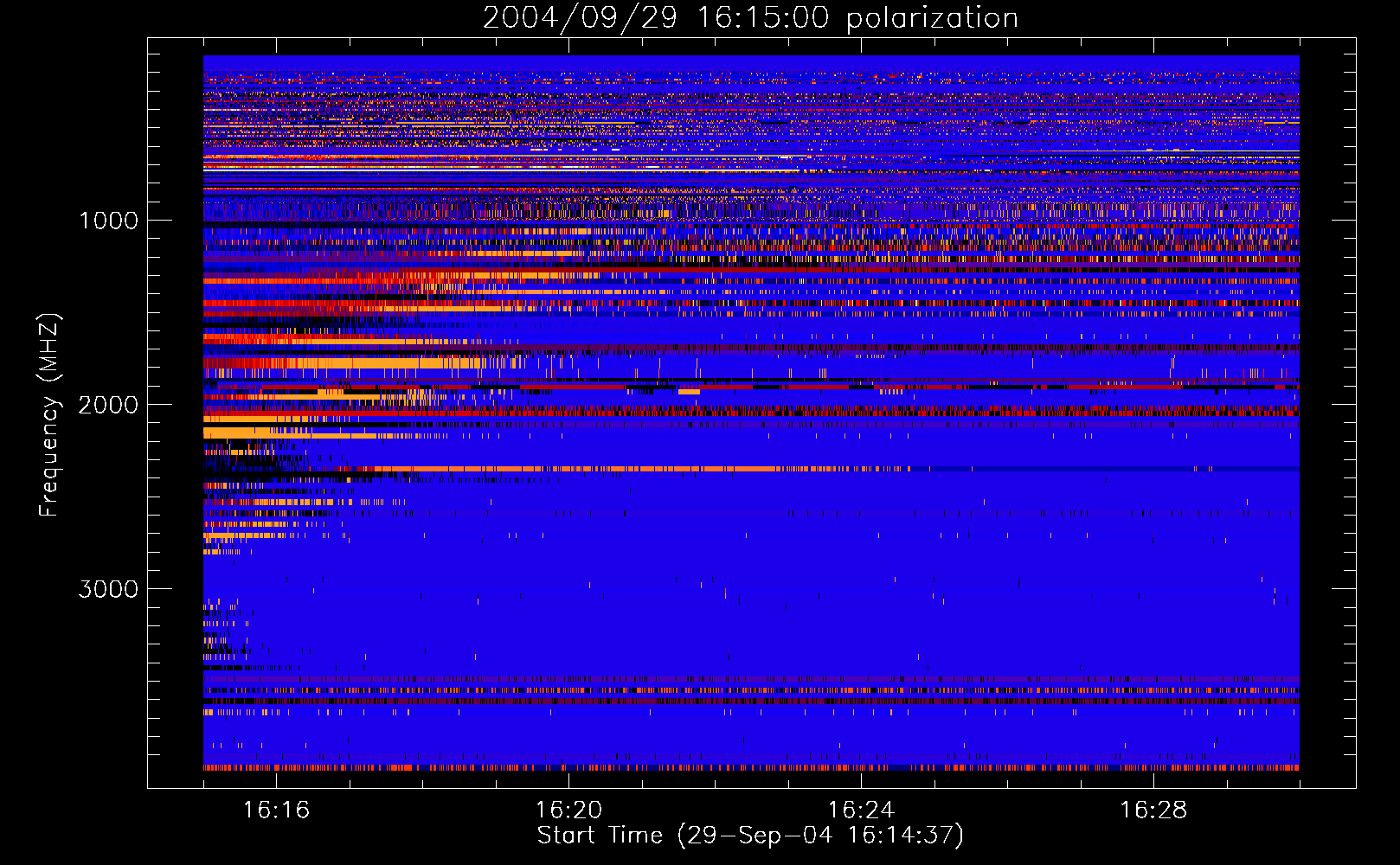
Task: Click the '16:16' time tick label
Action: click(276, 811)
